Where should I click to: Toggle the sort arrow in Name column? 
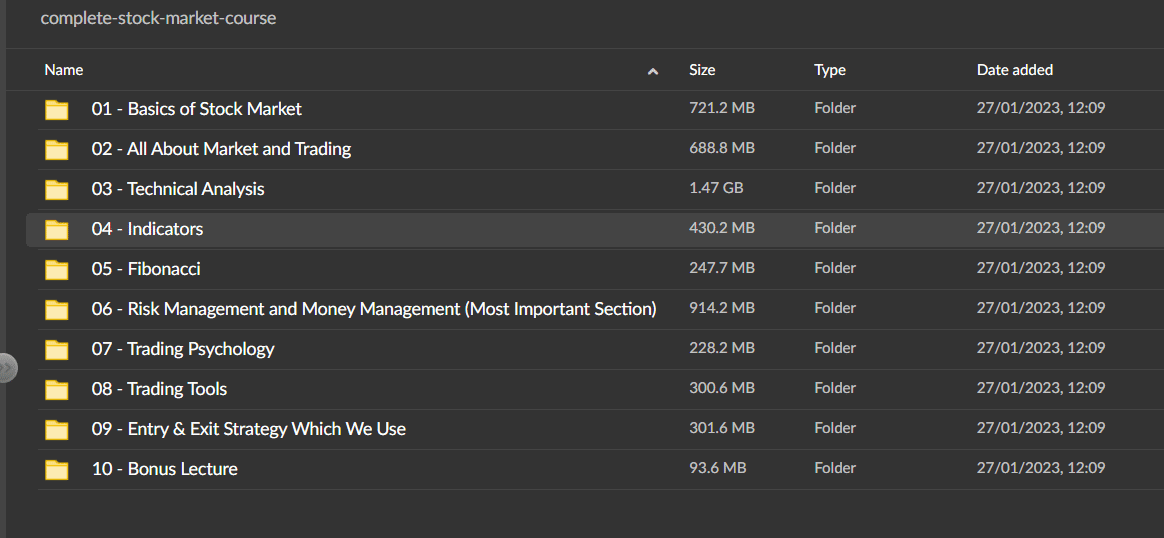tap(653, 71)
